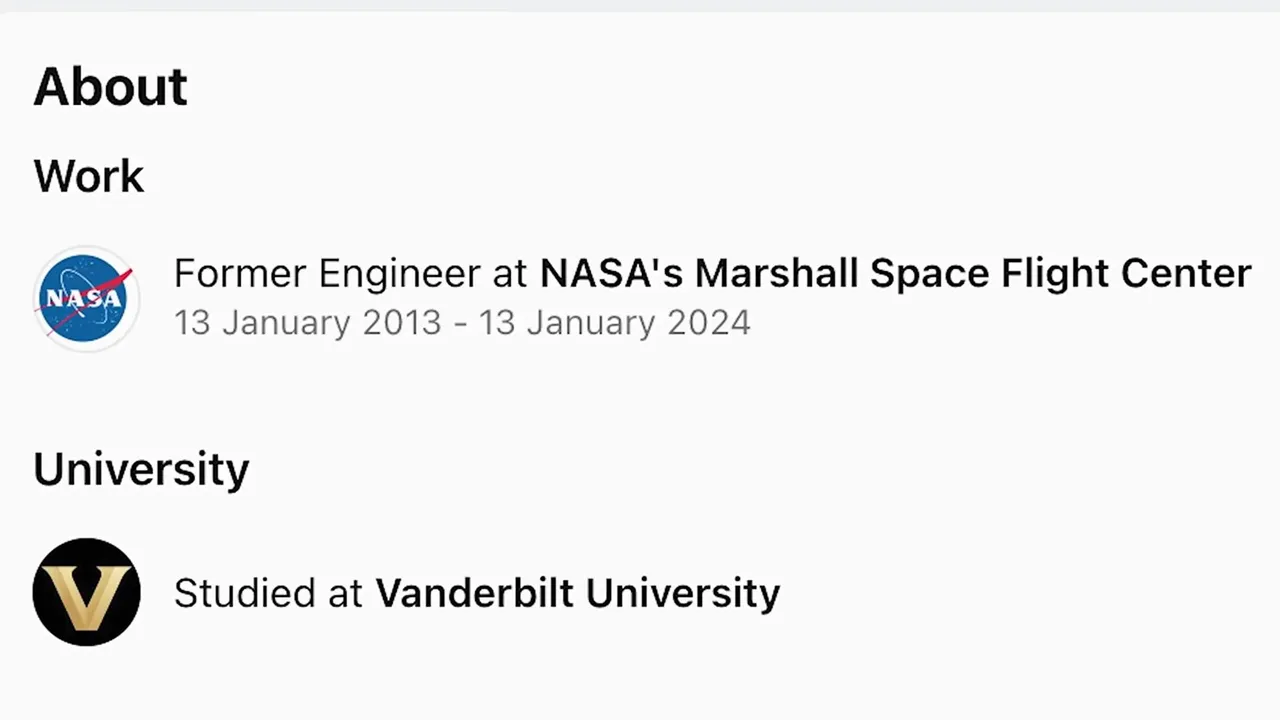Select the University section heading
Viewport: 1280px width, 720px height.
(141, 469)
